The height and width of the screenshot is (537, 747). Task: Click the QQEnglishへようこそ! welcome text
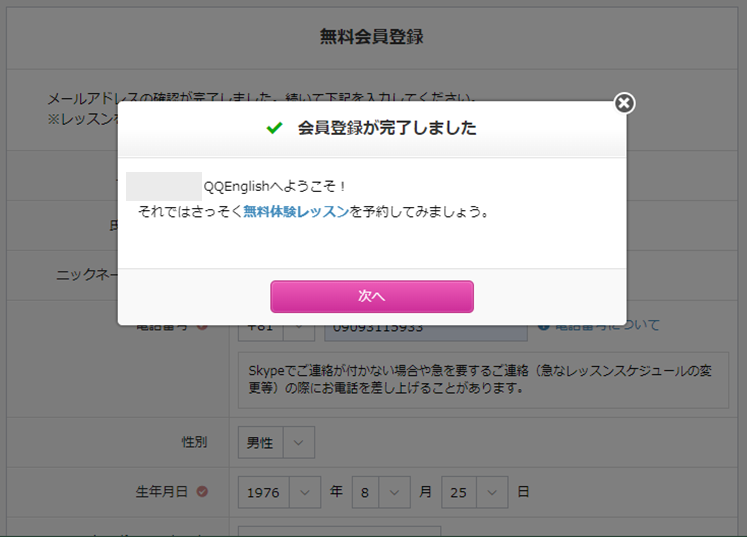[274, 186]
